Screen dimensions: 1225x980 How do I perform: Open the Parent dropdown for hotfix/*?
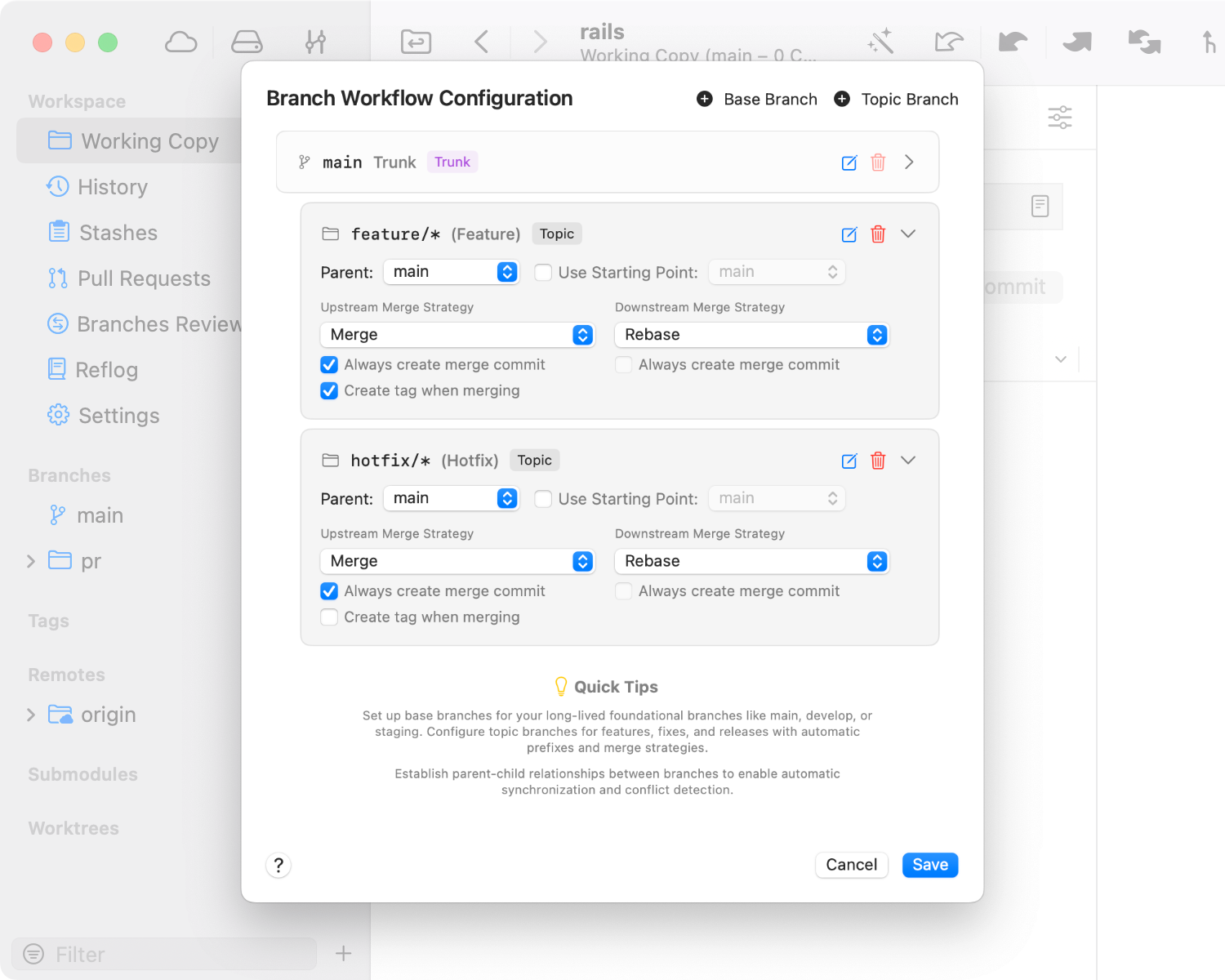click(x=452, y=498)
